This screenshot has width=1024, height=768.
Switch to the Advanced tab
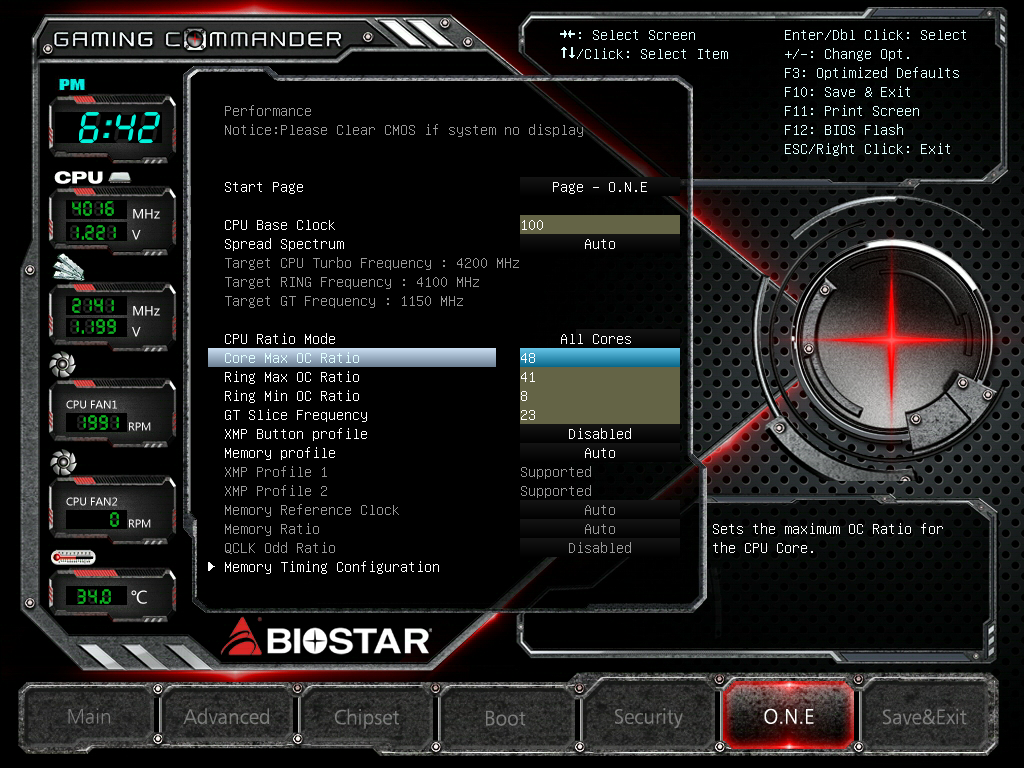(227, 716)
